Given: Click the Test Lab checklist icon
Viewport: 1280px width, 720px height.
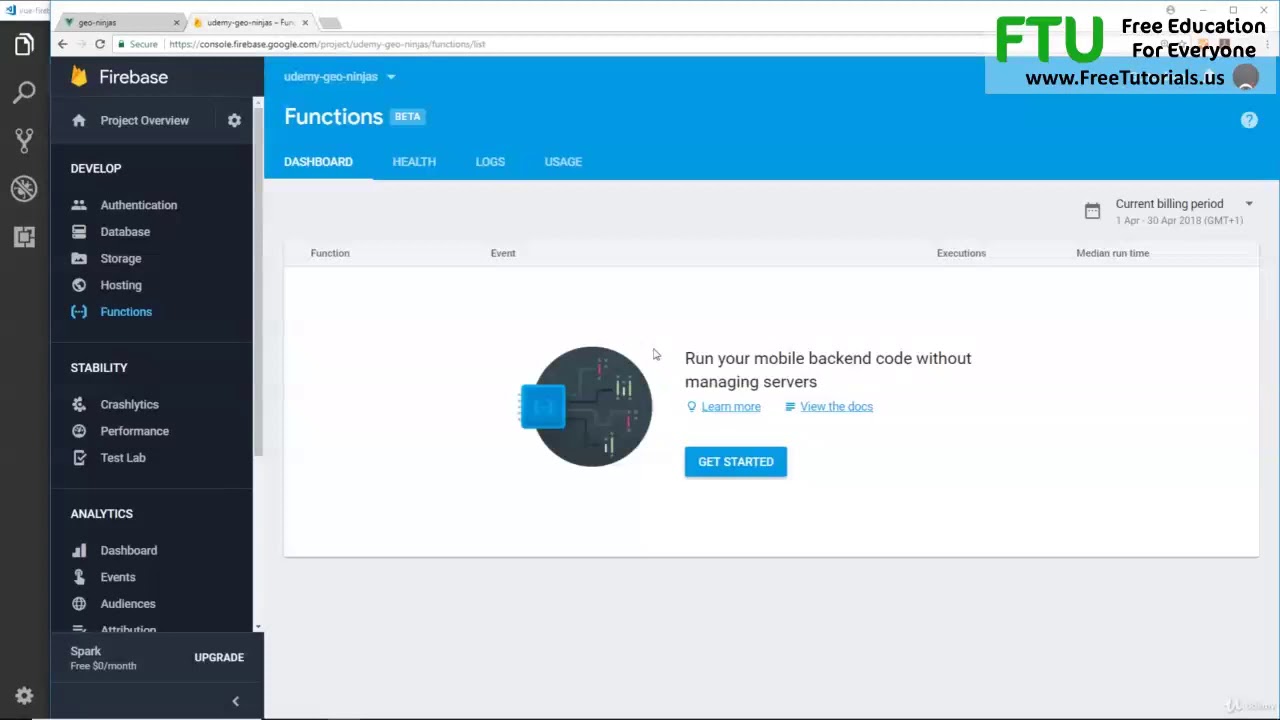Looking at the screenshot, I should [x=79, y=458].
